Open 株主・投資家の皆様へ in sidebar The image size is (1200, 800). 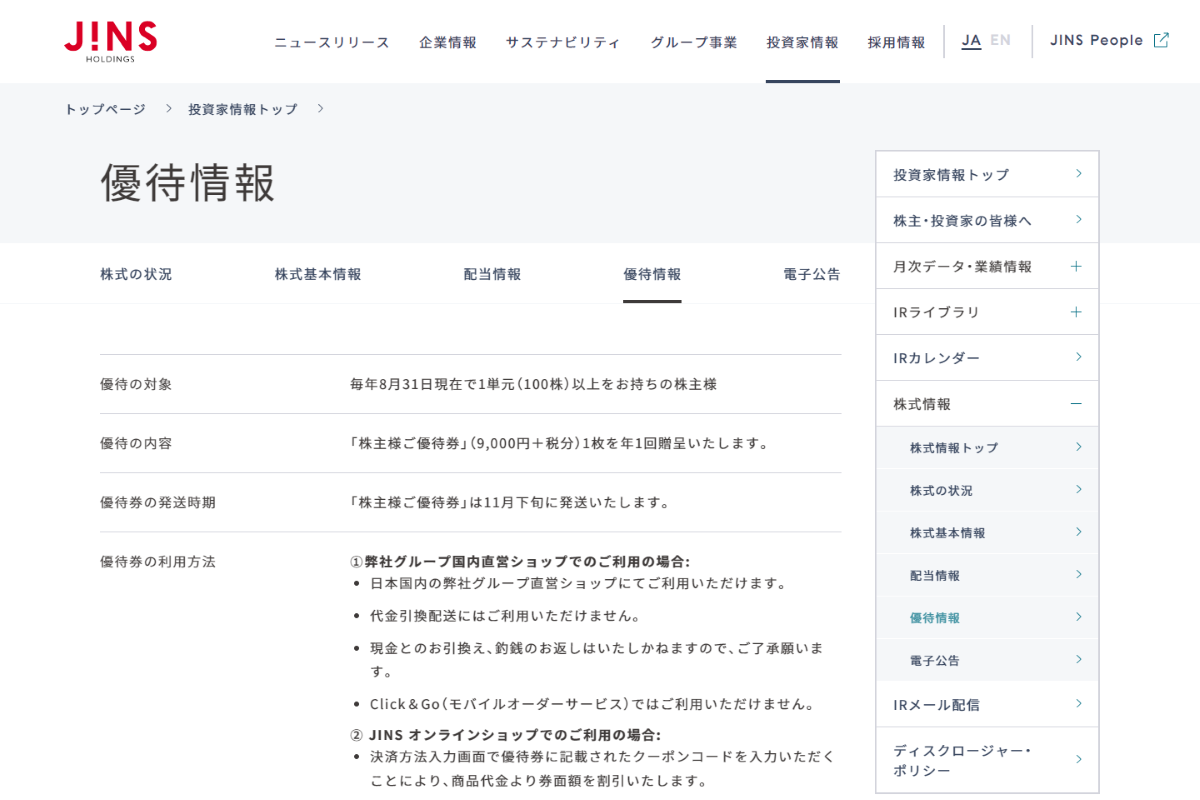[x=987, y=220]
